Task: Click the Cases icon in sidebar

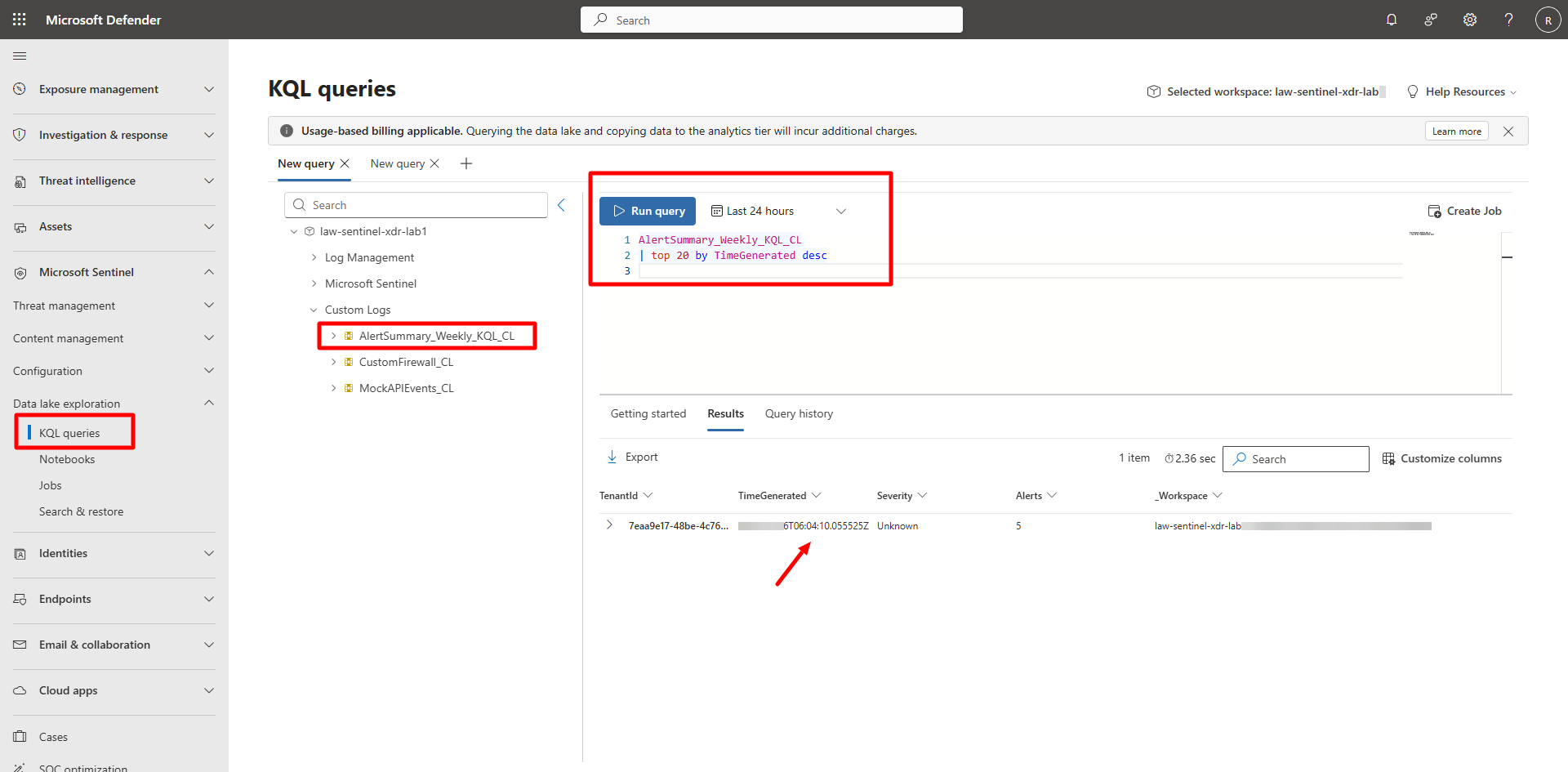Action: 20,737
